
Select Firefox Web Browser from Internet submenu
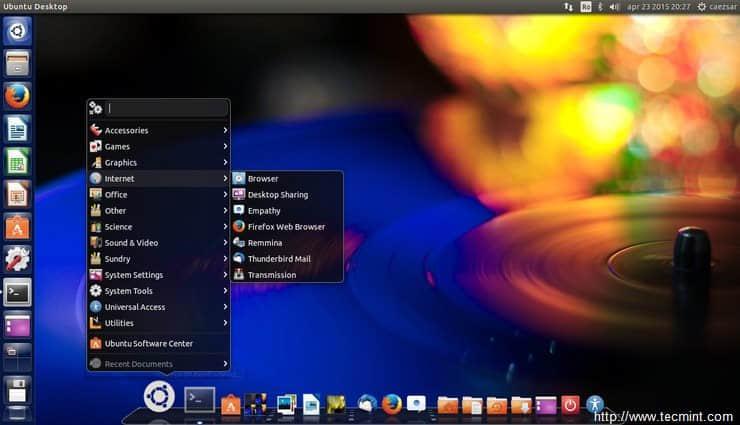click(285, 227)
